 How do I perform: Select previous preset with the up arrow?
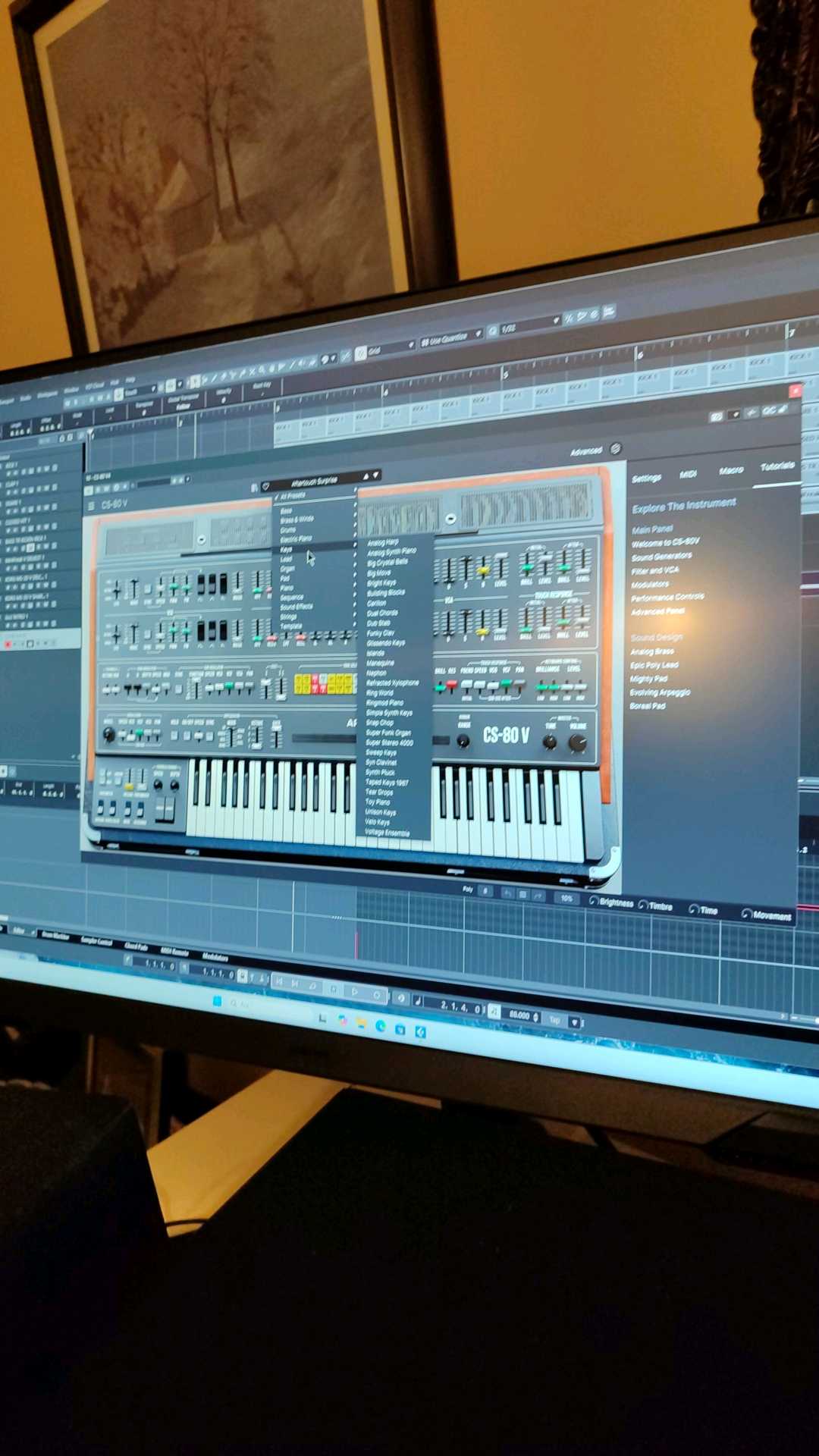point(365,476)
